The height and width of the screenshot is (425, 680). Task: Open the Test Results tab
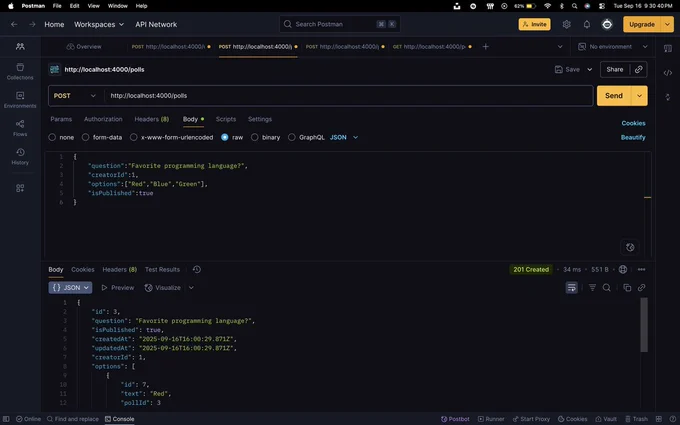(162, 269)
